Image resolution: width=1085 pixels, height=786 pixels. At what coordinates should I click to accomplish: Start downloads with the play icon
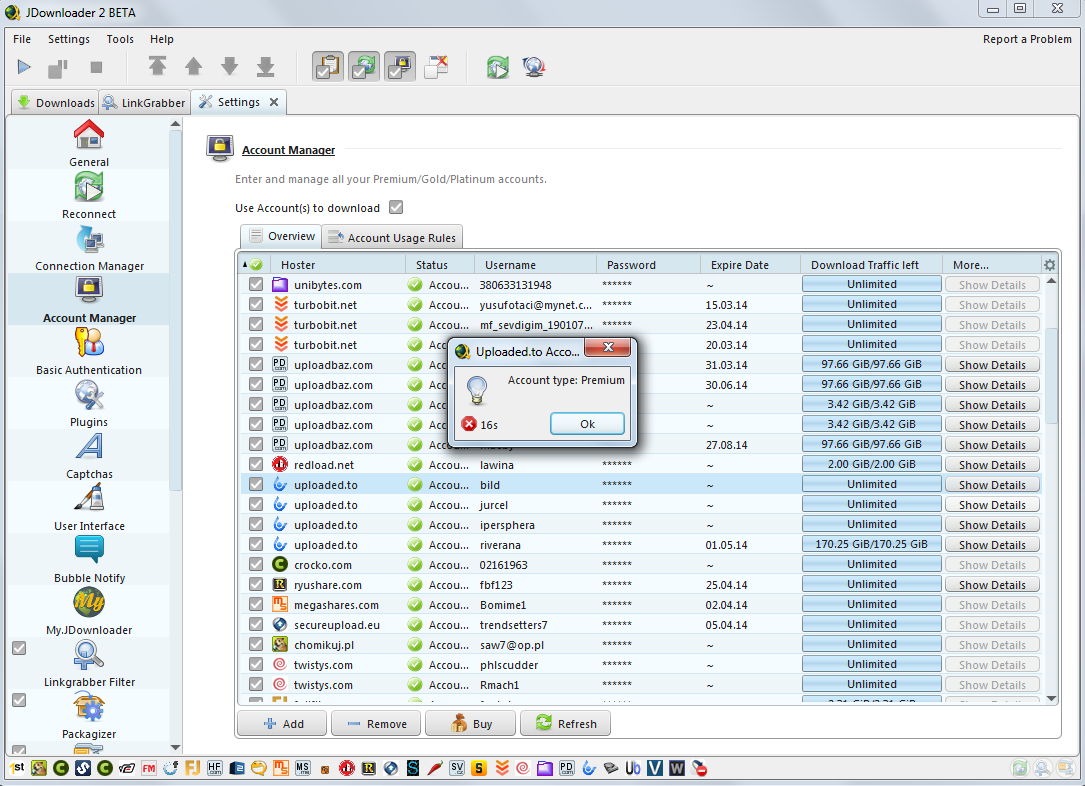tap(24, 67)
